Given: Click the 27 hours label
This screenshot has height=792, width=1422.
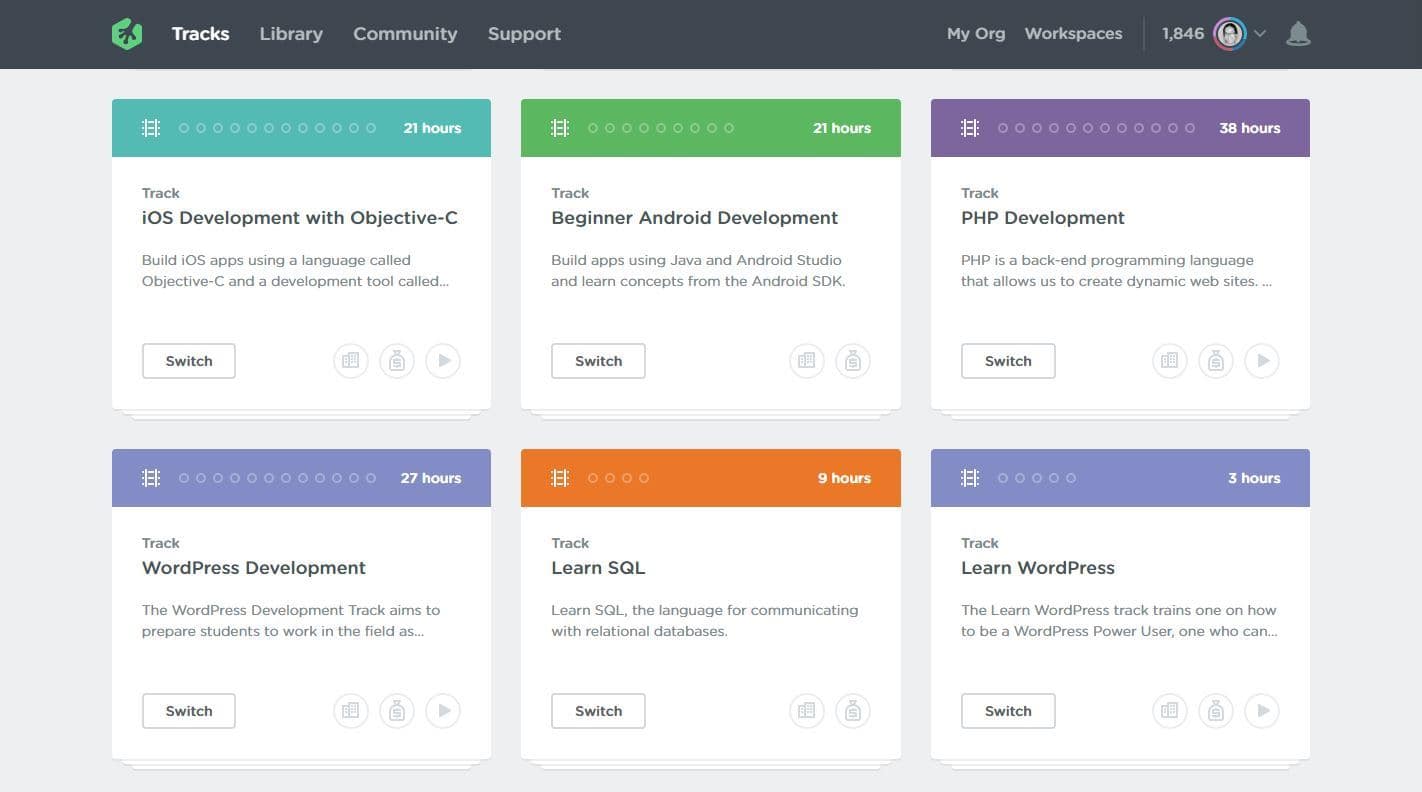Looking at the screenshot, I should point(431,478).
